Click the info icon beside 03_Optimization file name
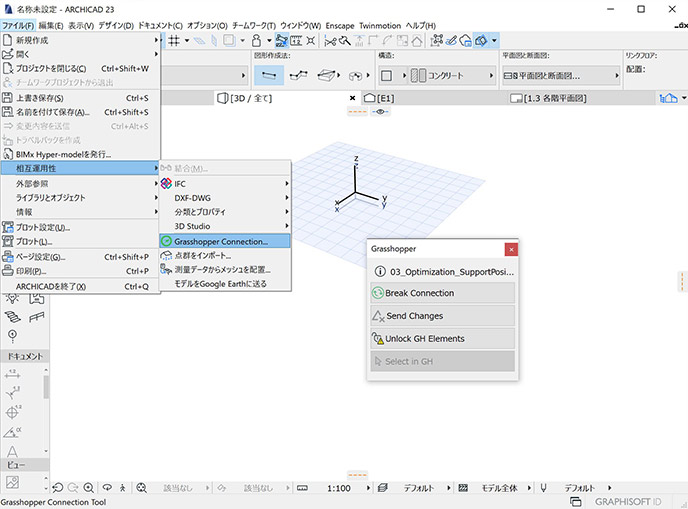The width and height of the screenshot is (688, 509). click(x=380, y=272)
